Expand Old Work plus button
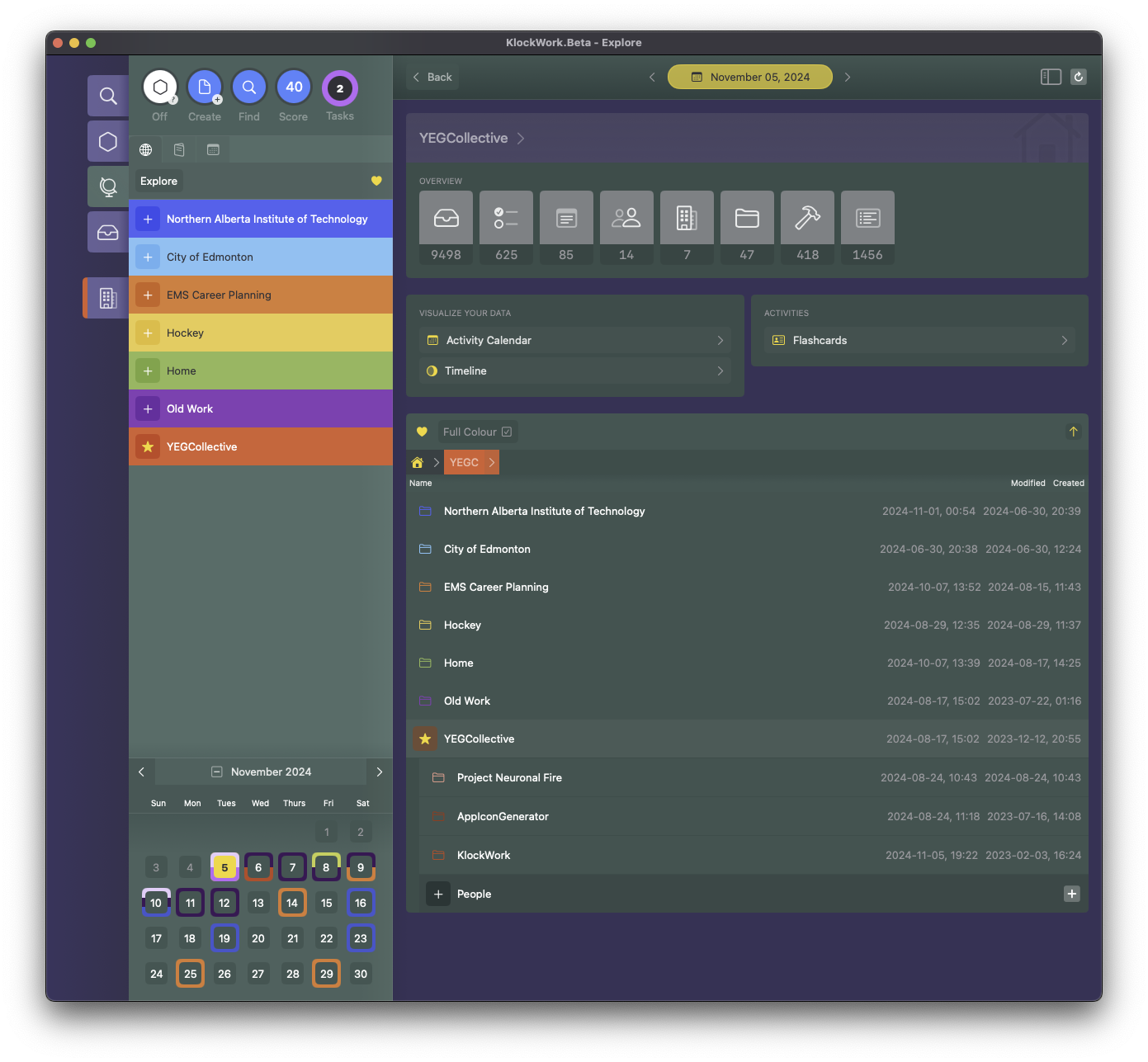The height and width of the screenshot is (1062, 1148). click(x=148, y=408)
